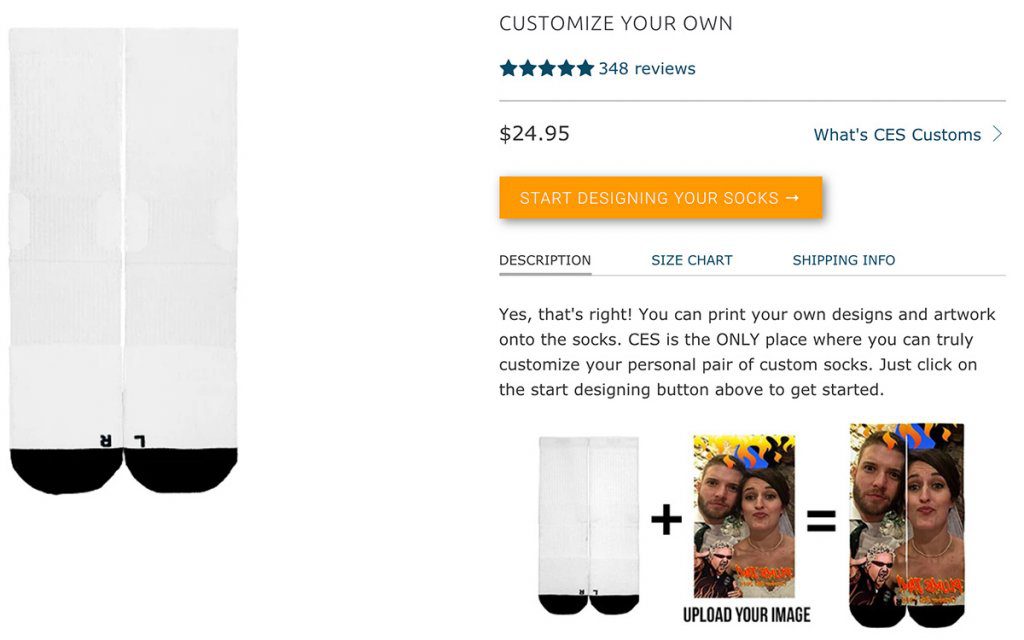Switch to the Description tab
This screenshot has width=1024, height=640.
(545, 260)
